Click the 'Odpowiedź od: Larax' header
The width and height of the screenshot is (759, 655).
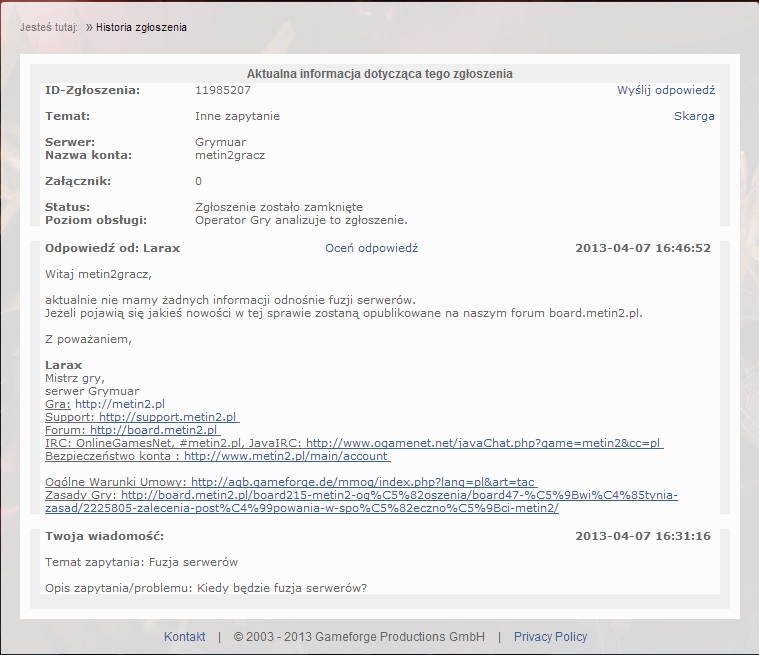pyautogui.click(x=112, y=248)
